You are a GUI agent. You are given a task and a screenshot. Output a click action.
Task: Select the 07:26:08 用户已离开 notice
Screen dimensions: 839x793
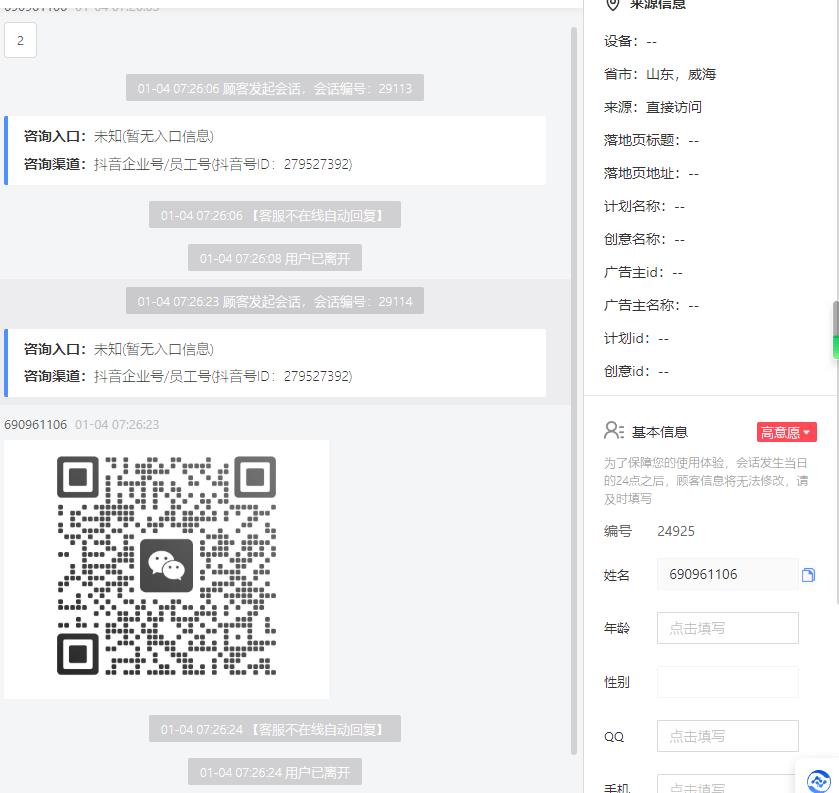[x=274, y=258]
